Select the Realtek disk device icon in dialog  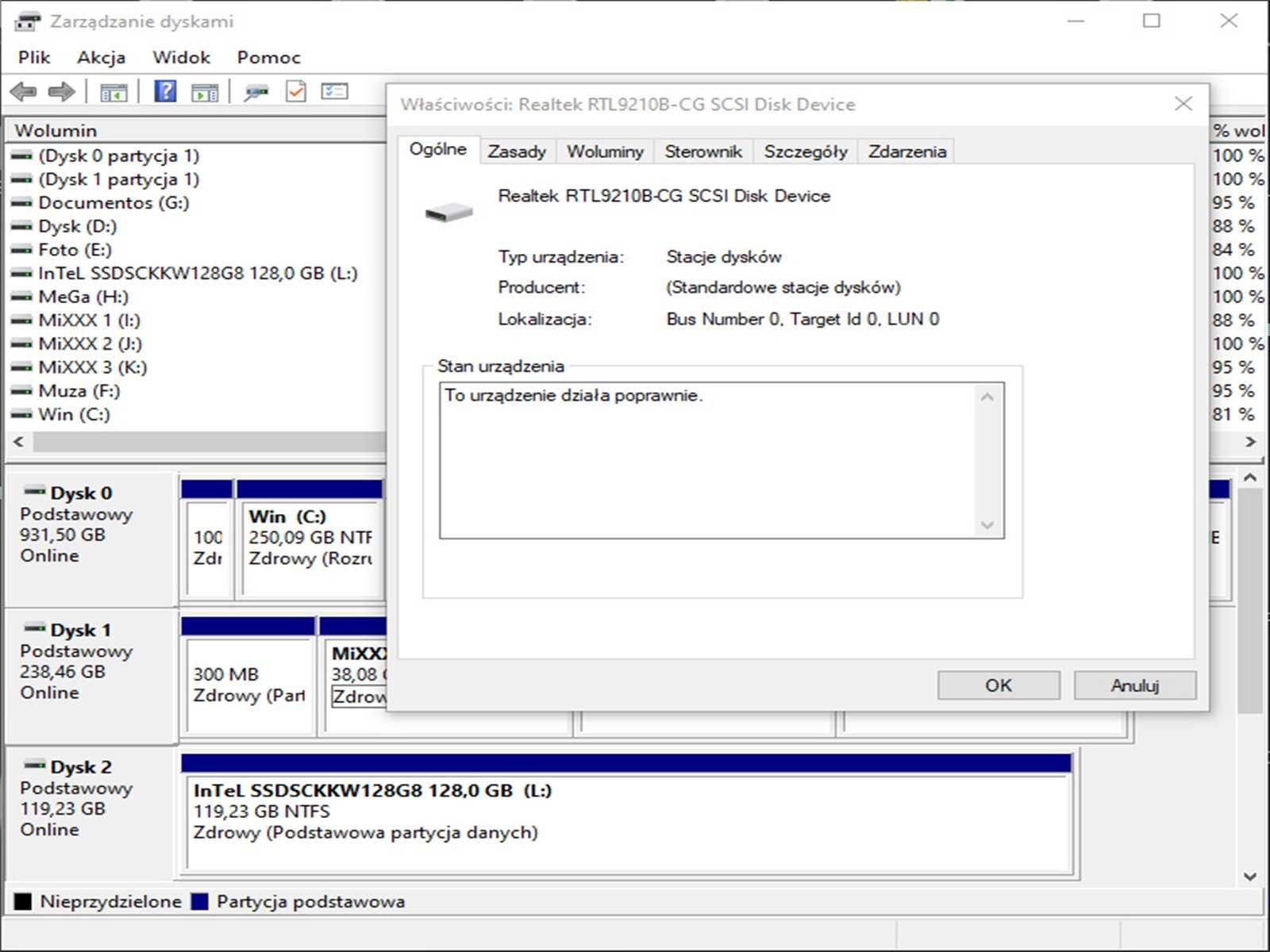pyautogui.click(x=448, y=212)
